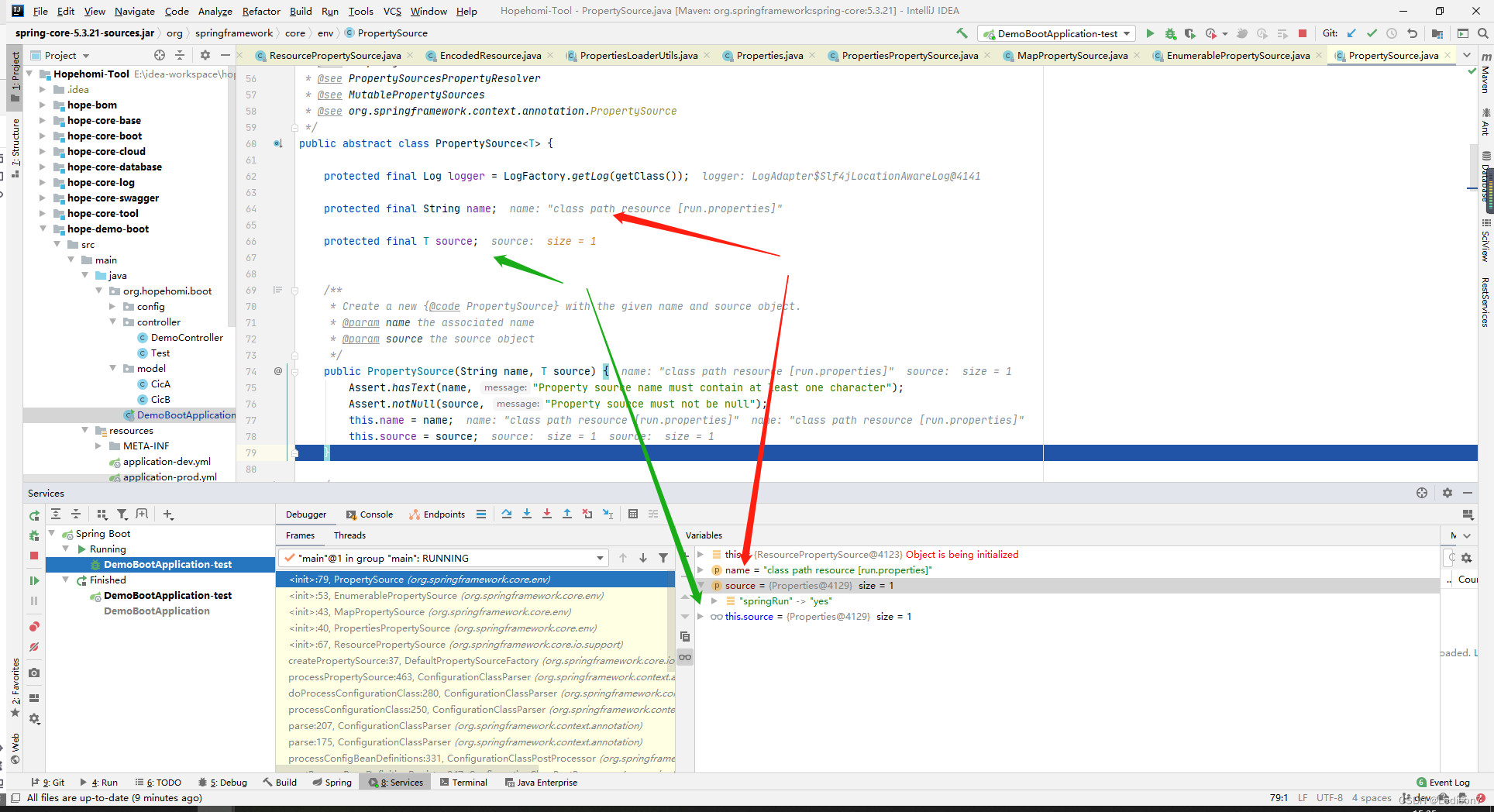Toggle Mute Breakpoints in the Services sidebar
Image resolution: width=1494 pixels, height=812 pixels.
point(34,647)
